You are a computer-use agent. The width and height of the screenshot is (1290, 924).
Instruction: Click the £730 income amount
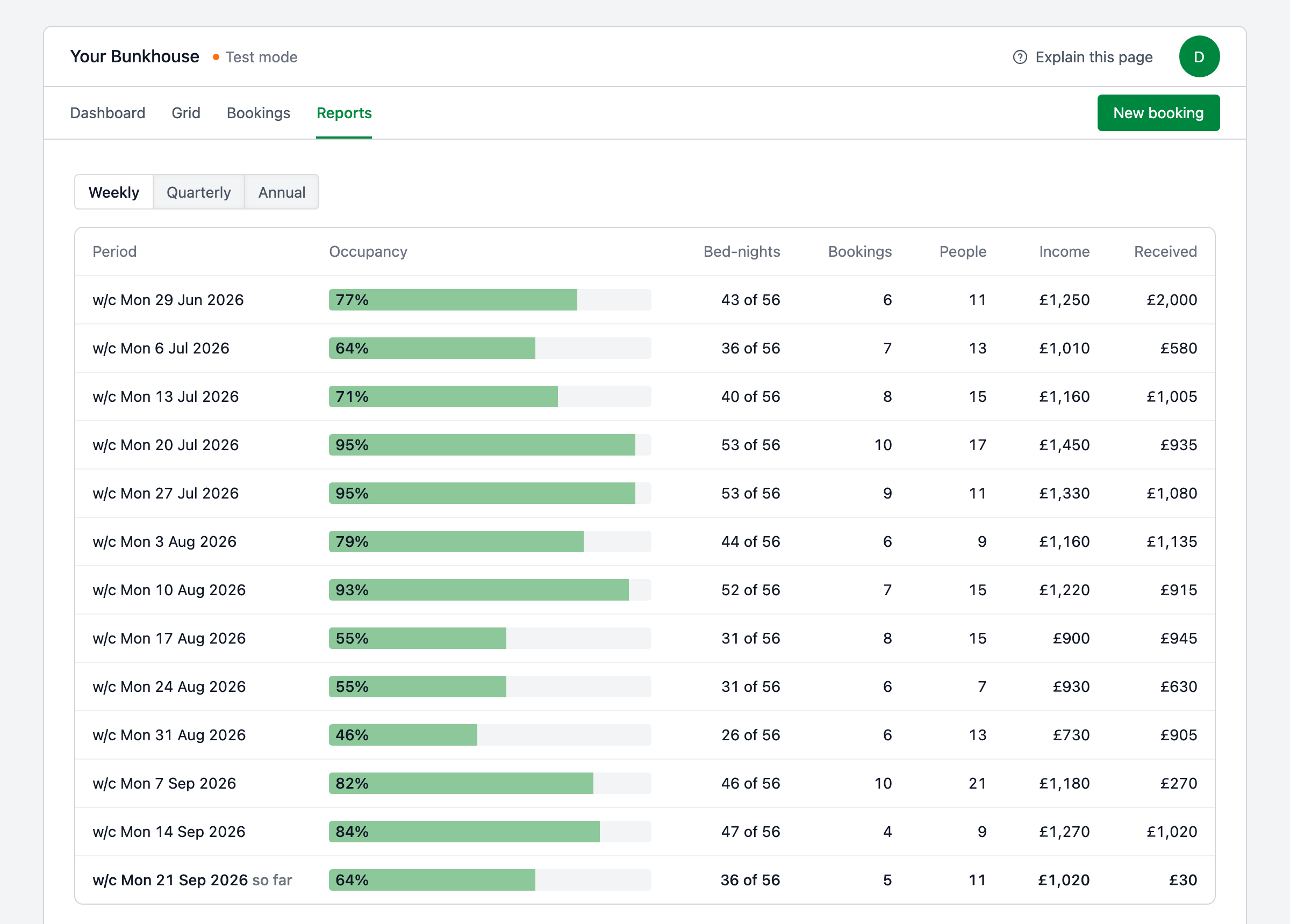coord(1071,735)
